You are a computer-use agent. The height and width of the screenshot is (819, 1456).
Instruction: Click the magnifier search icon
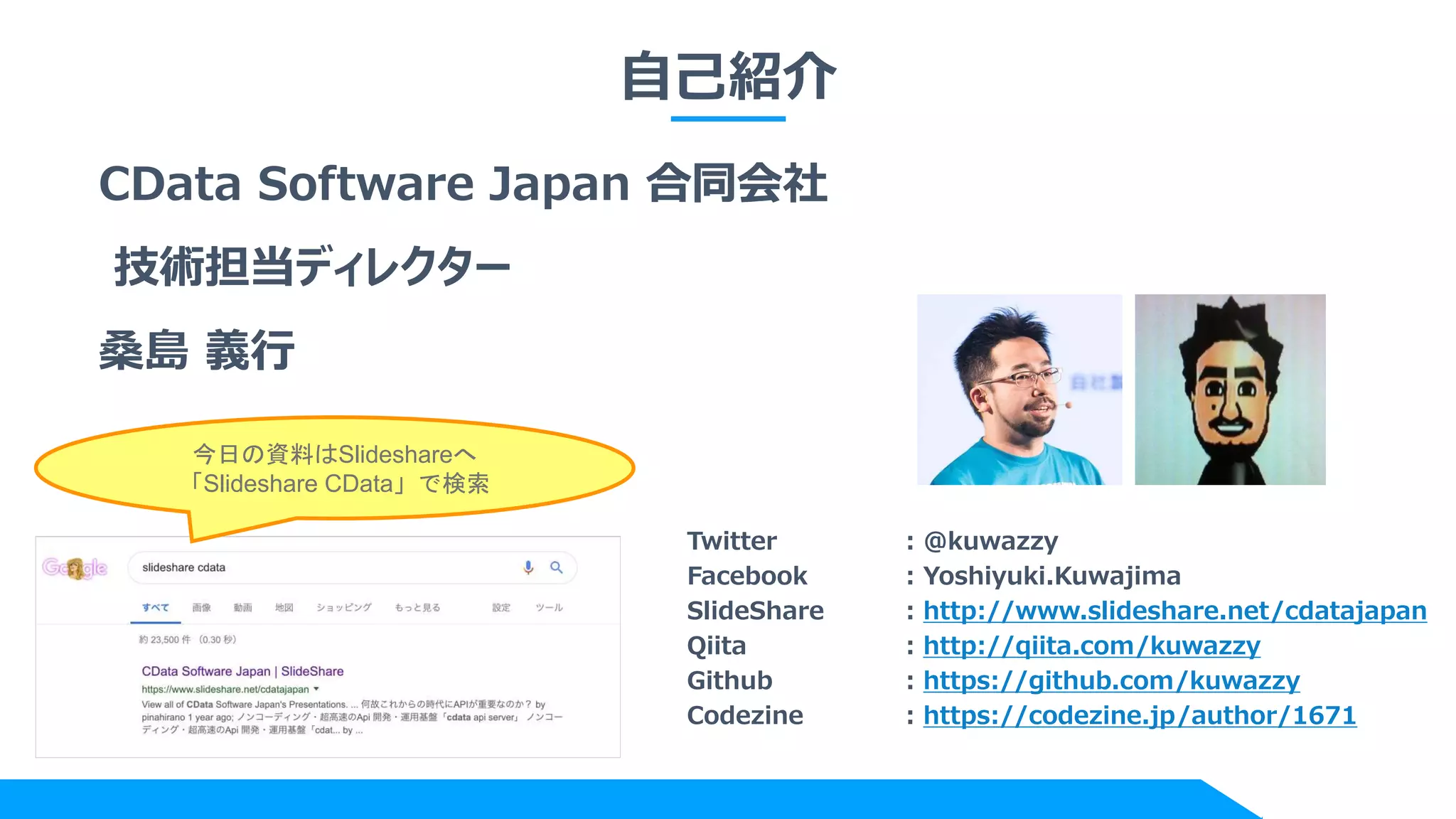[556, 567]
